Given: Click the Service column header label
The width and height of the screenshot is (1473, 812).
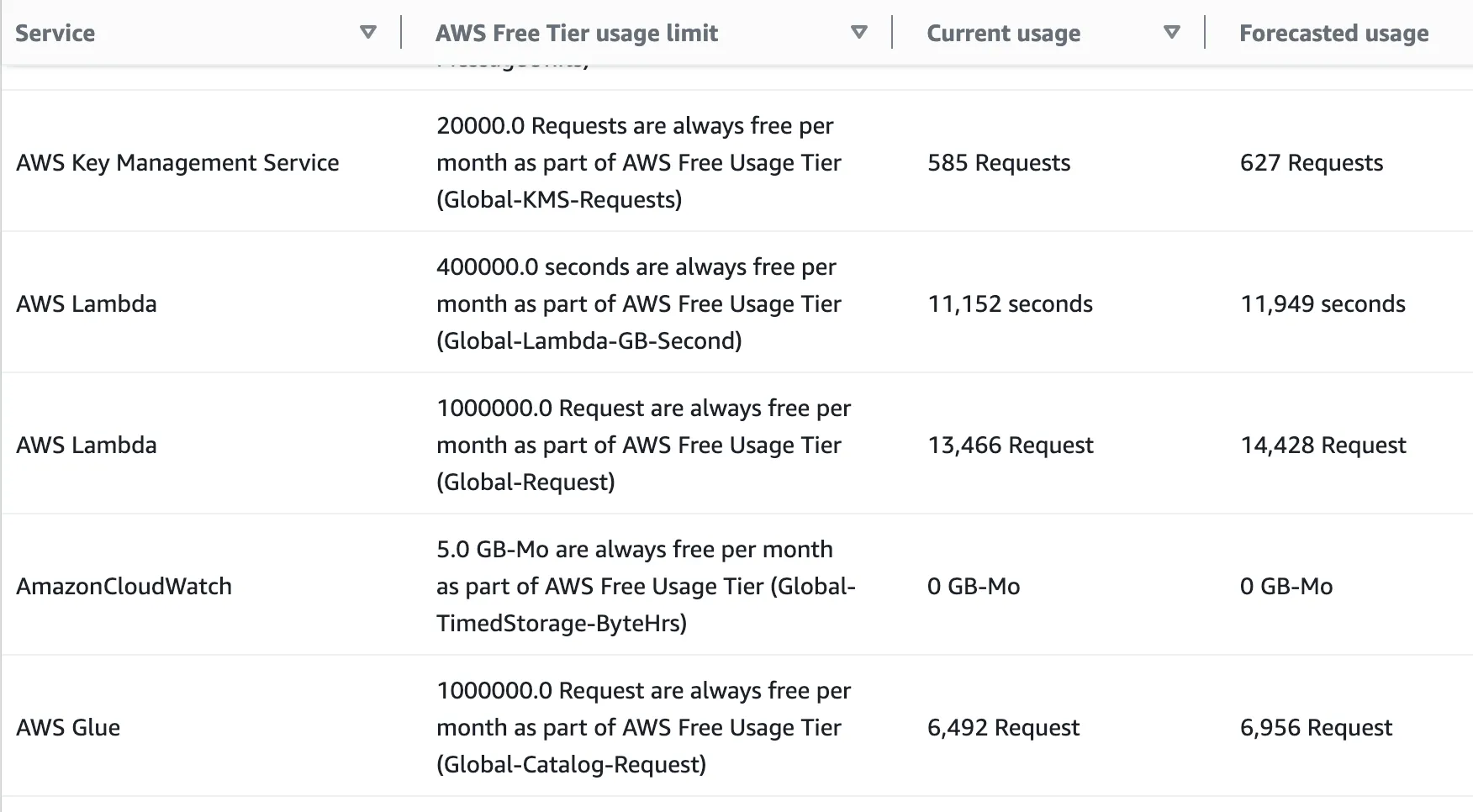Looking at the screenshot, I should (x=55, y=34).
